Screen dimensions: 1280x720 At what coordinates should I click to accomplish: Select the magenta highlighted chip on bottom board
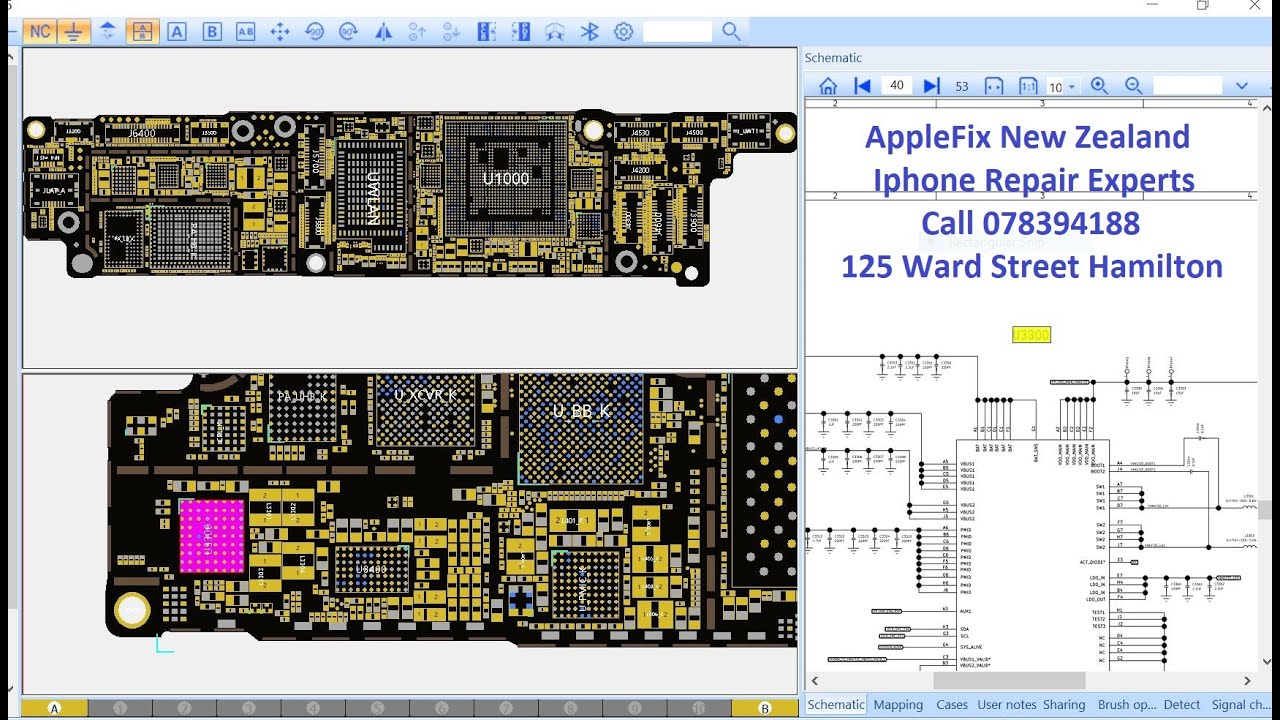pos(211,537)
